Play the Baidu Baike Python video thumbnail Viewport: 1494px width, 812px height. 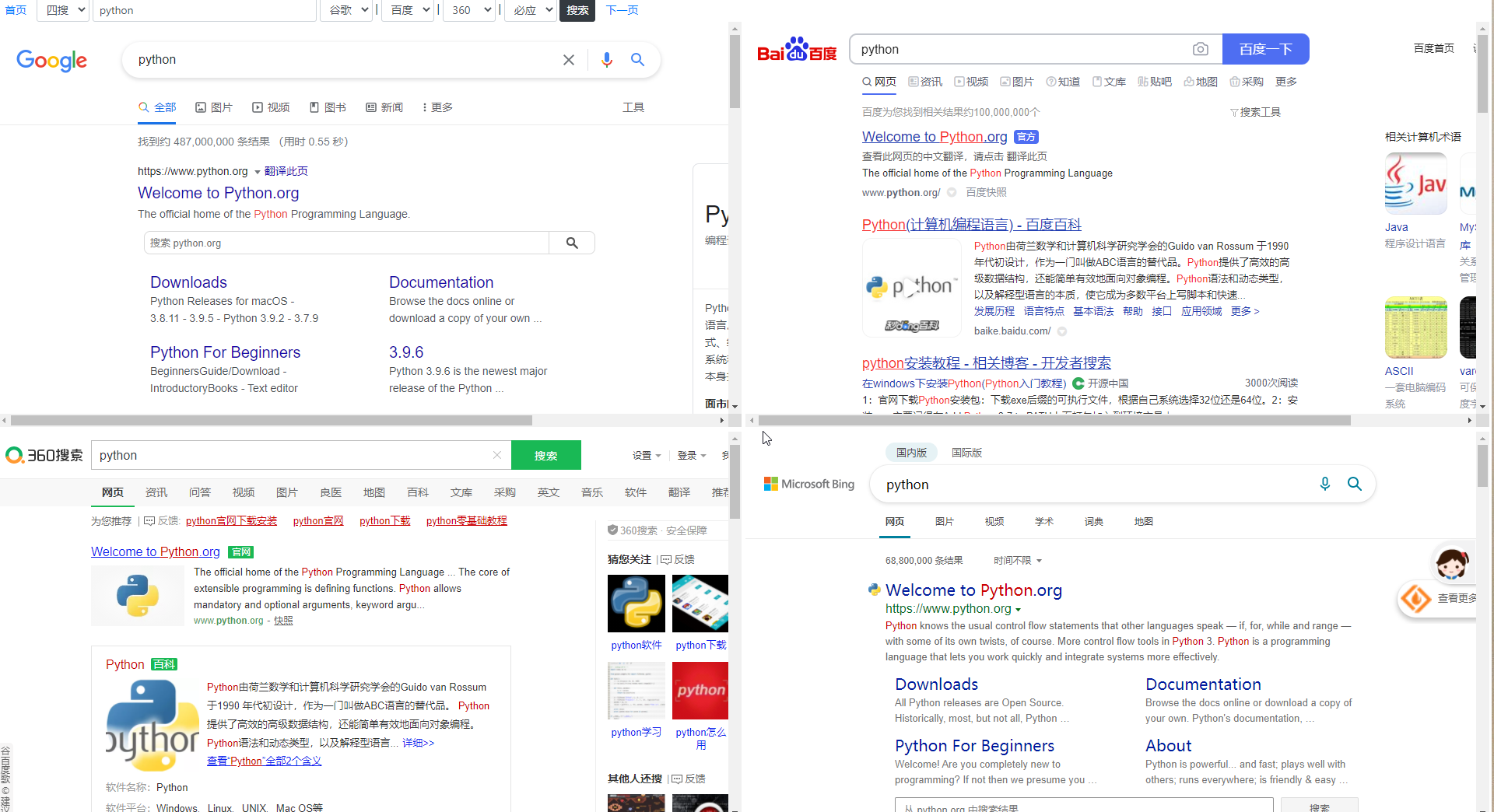pos(911,287)
